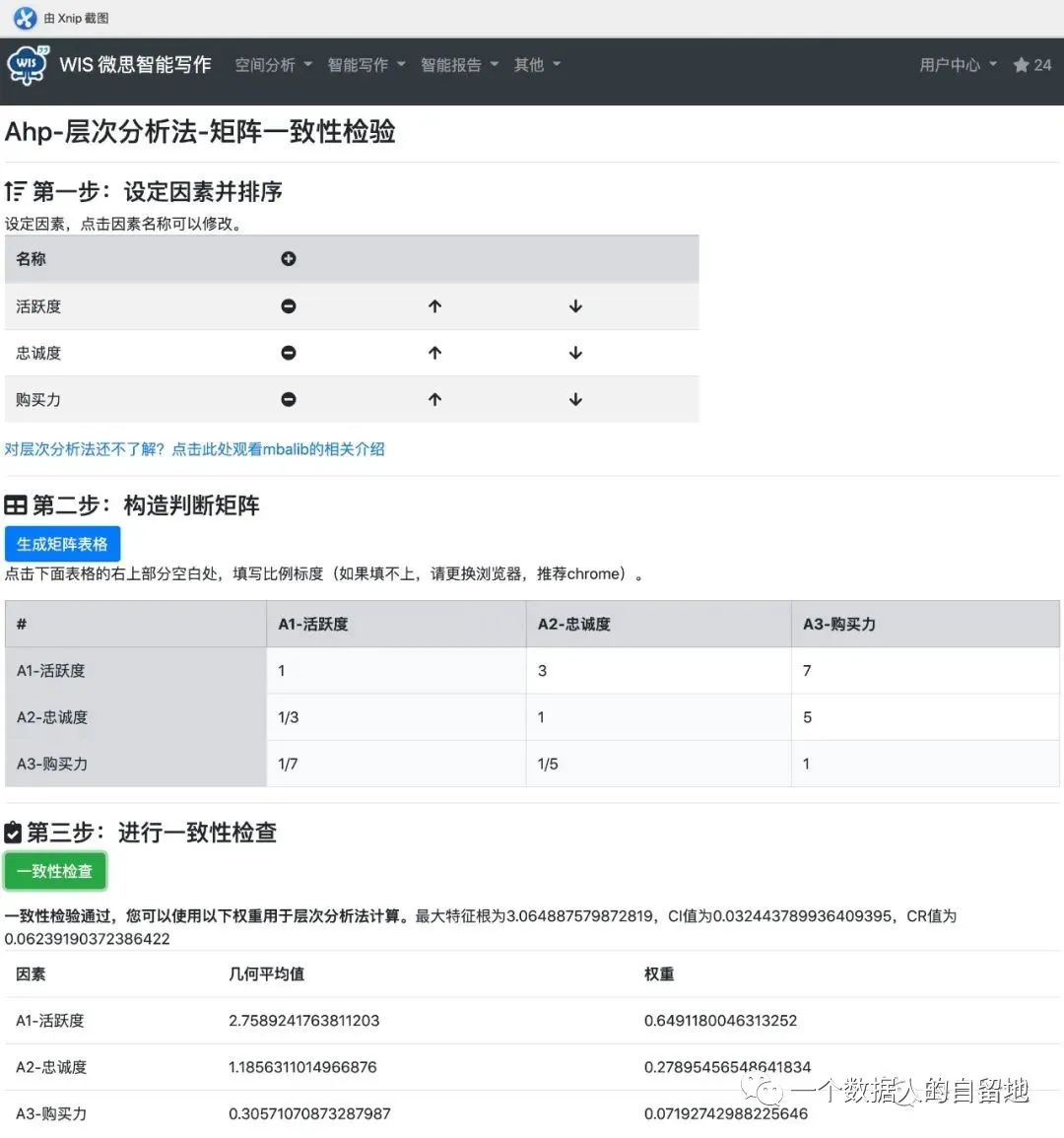Remove the 忠诚度 factor with its minus icon
The image size is (1064, 1138).
click(x=288, y=352)
